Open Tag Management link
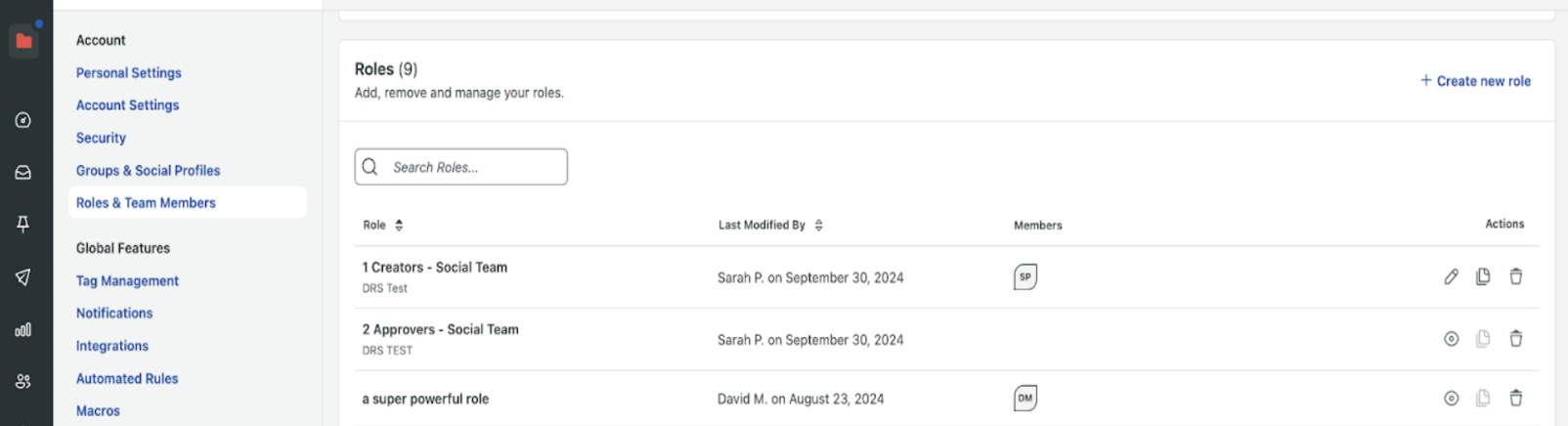The height and width of the screenshot is (426, 1568). [128, 281]
